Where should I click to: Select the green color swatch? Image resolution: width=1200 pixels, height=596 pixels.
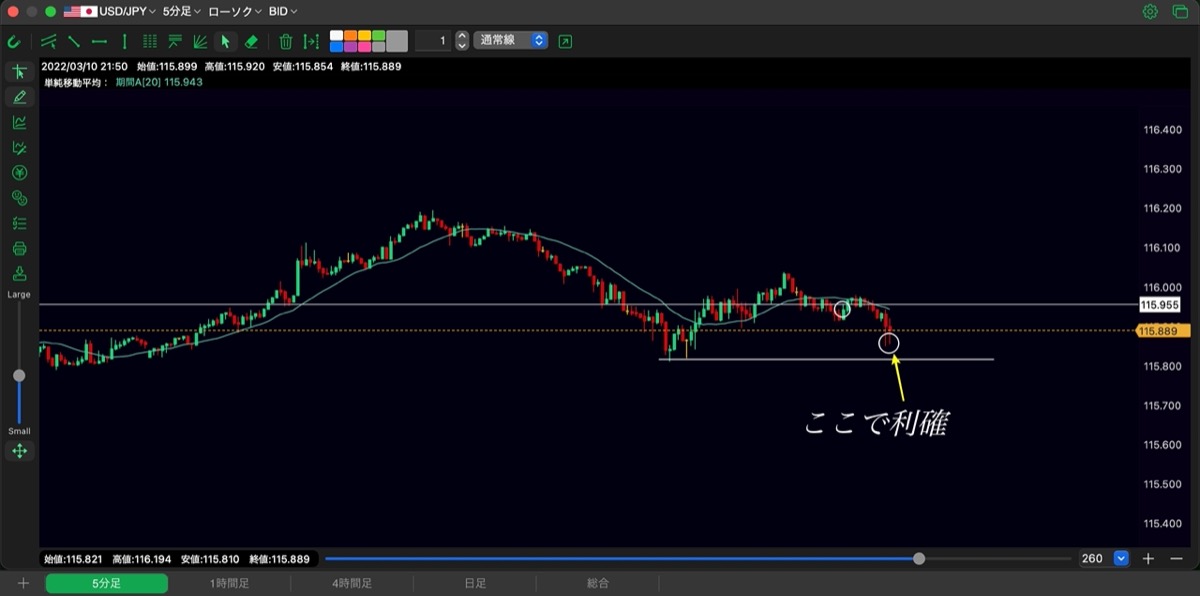pyautogui.click(x=378, y=36)
